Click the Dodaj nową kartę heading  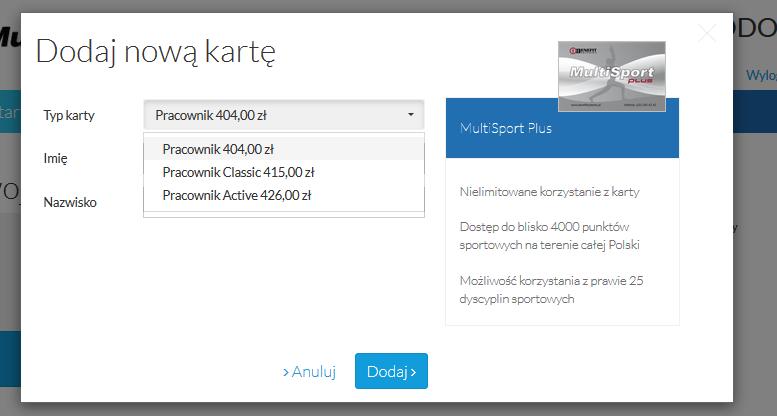156,52
